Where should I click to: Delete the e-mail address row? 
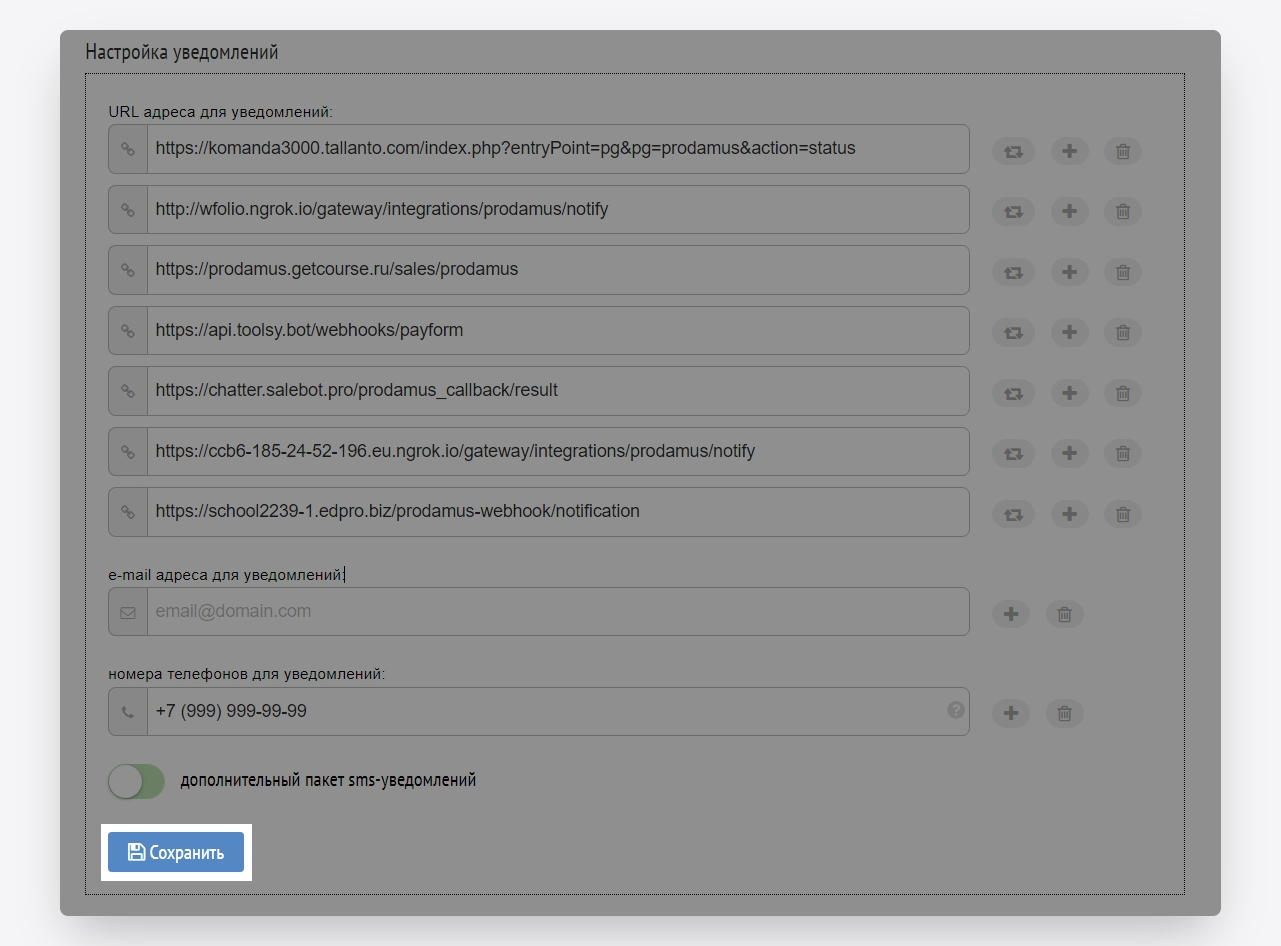(1065, 614)
